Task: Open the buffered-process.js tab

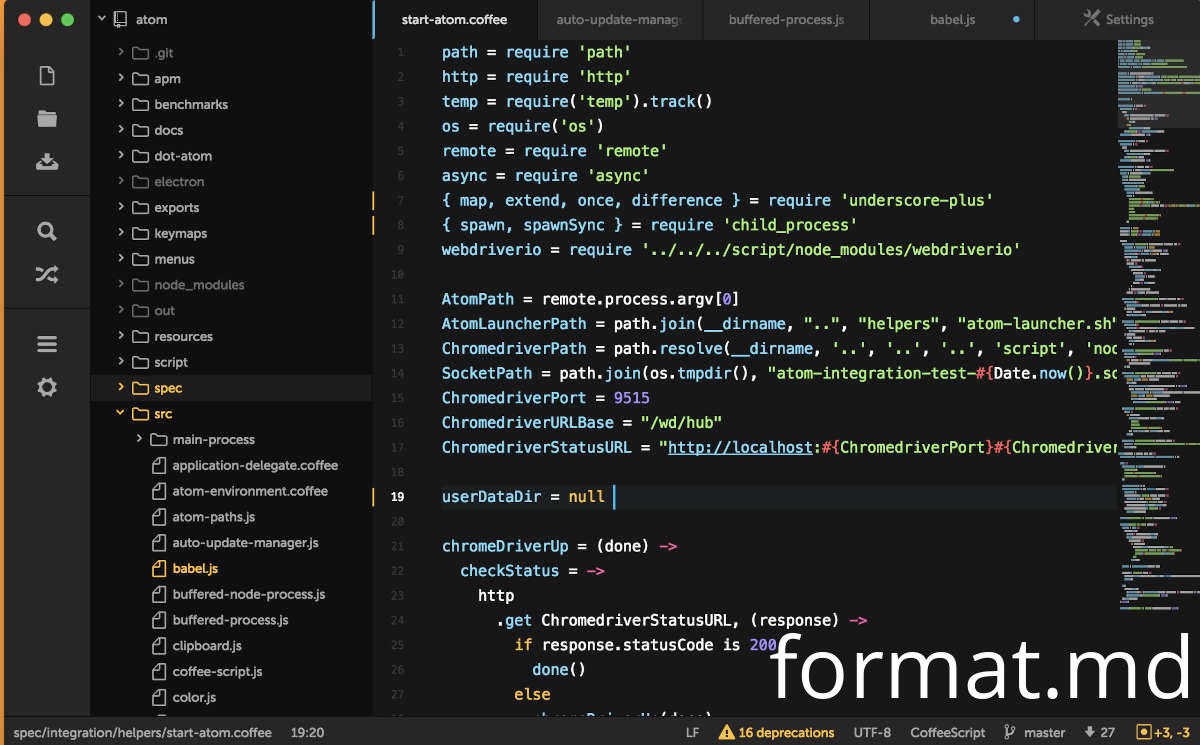Action: click(x=786, y=19)
